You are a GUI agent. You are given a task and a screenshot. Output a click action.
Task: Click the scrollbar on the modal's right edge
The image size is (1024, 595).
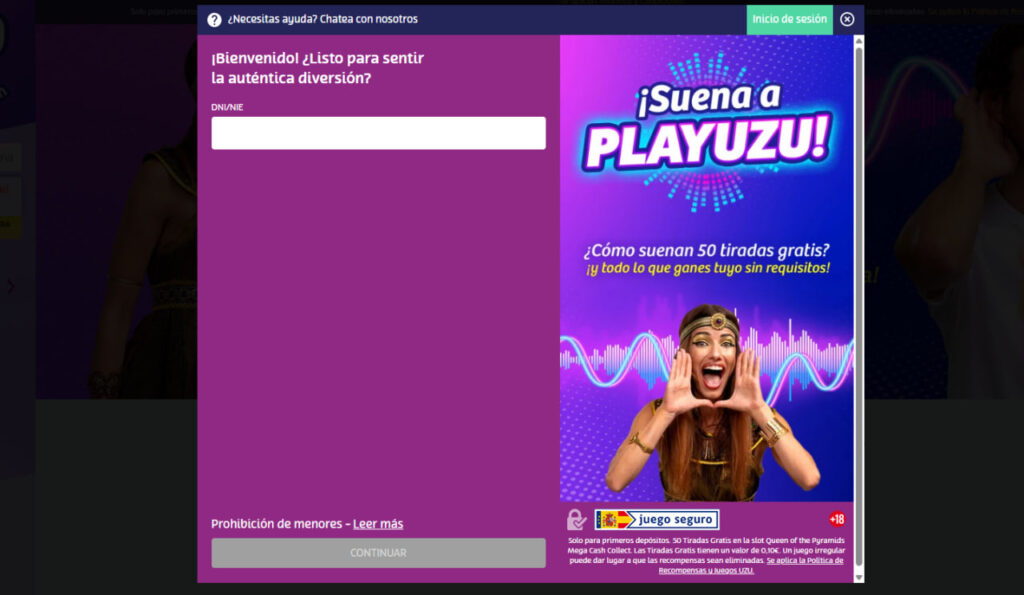[x=858, y=300]
